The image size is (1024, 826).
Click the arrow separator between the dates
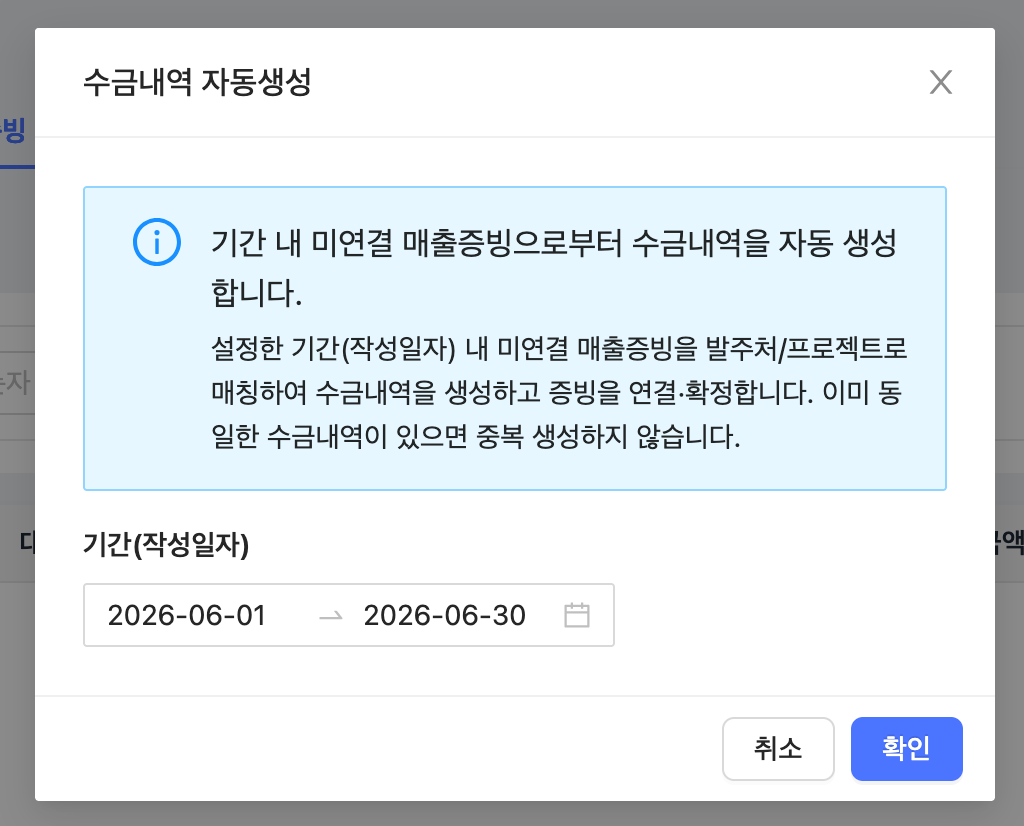coord(330,615)
